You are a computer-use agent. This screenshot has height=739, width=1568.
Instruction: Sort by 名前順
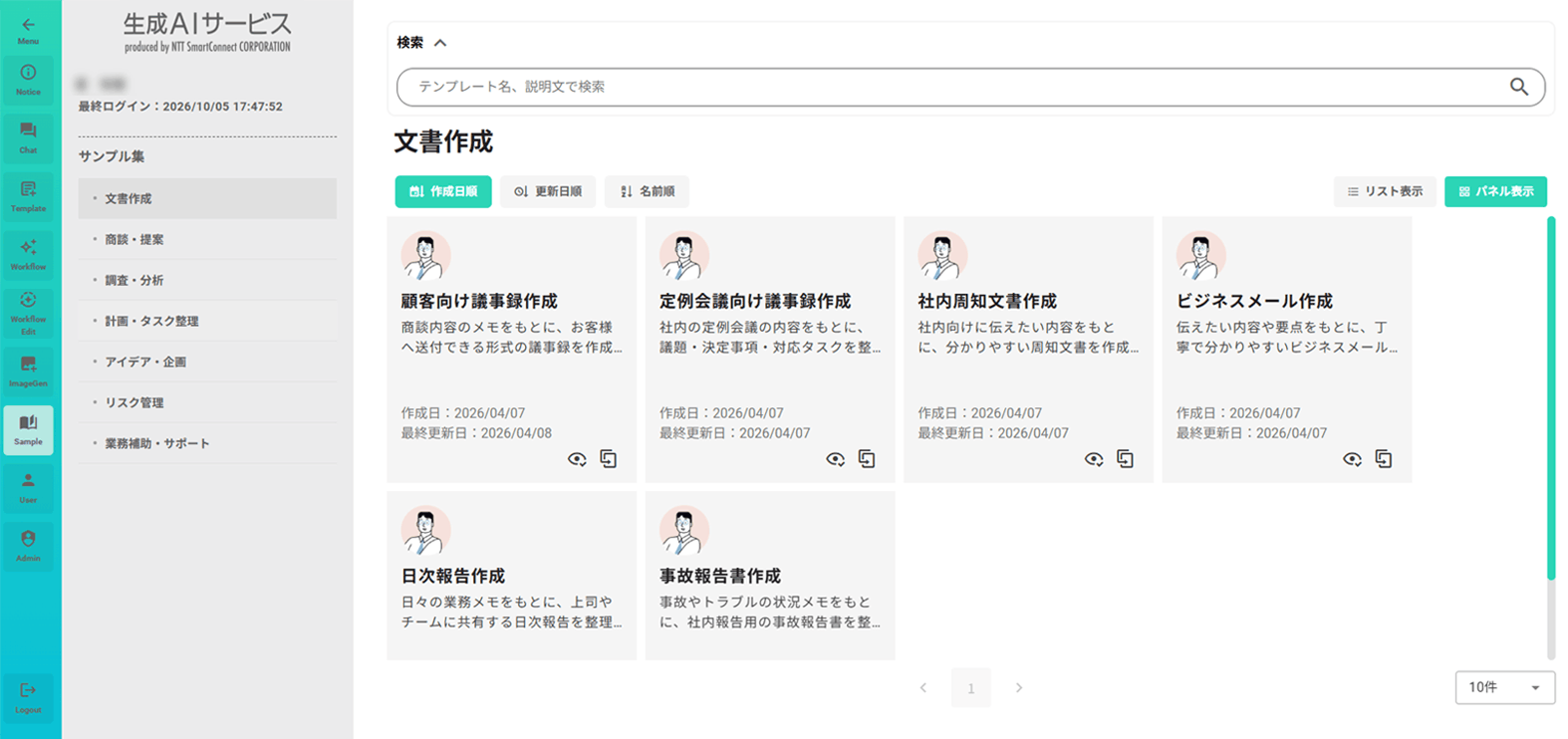[647, 191]
